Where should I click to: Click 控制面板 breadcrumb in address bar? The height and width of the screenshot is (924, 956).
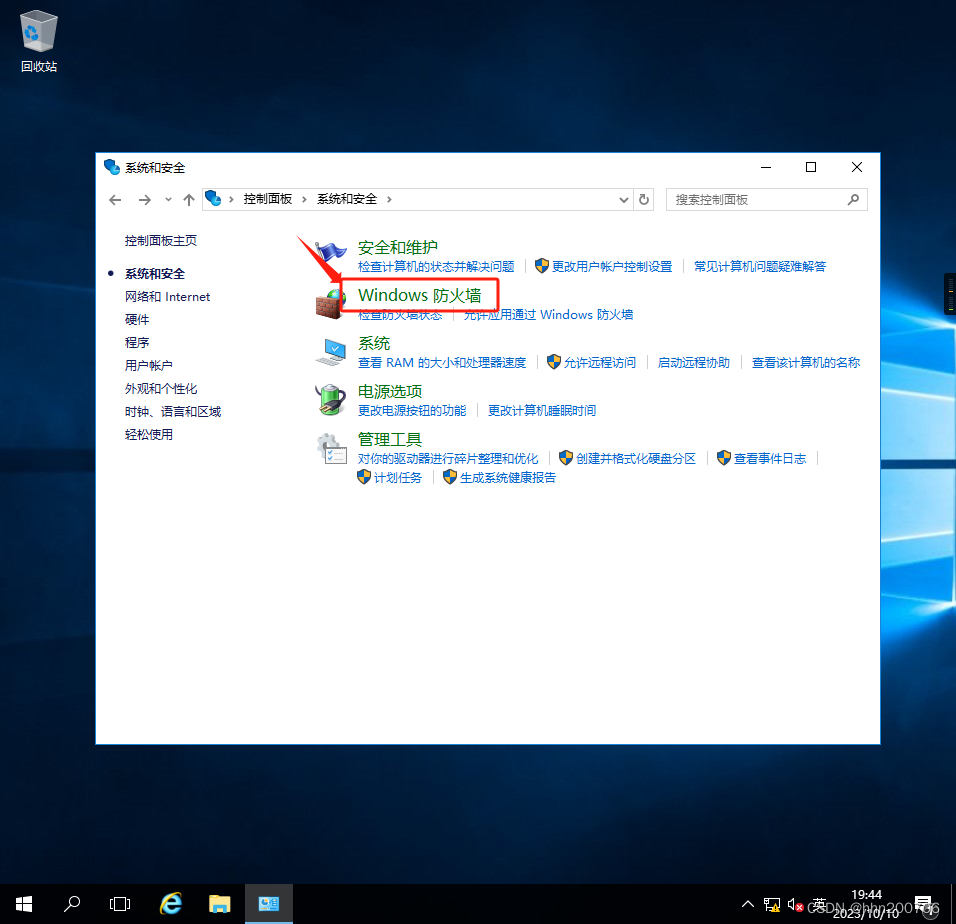point(268,199)
